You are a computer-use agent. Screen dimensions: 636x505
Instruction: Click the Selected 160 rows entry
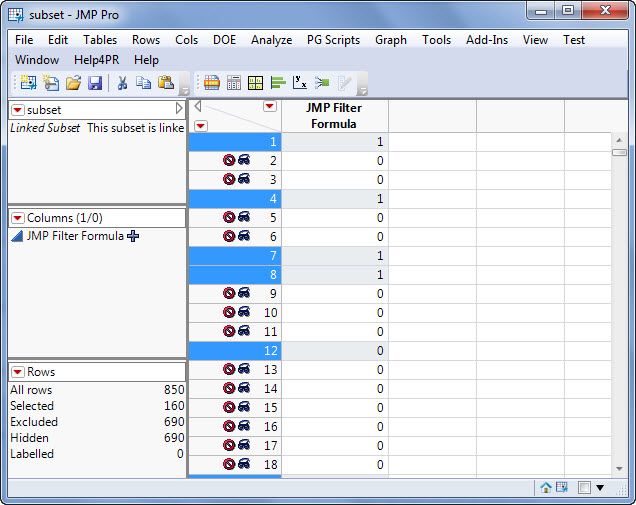[x=97, y=406]
